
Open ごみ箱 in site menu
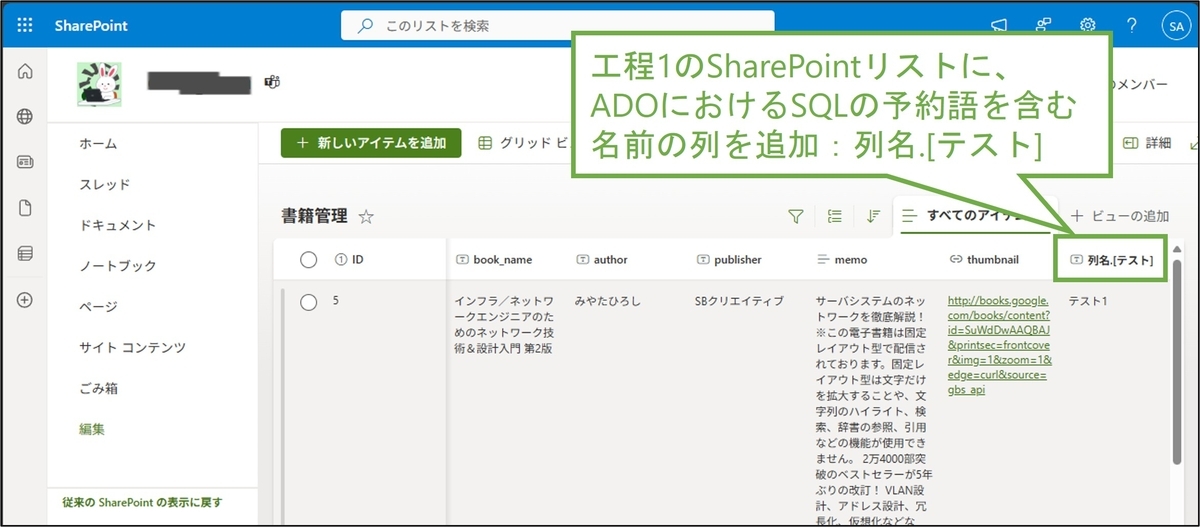pyautogui.click(x=98, y=388)
